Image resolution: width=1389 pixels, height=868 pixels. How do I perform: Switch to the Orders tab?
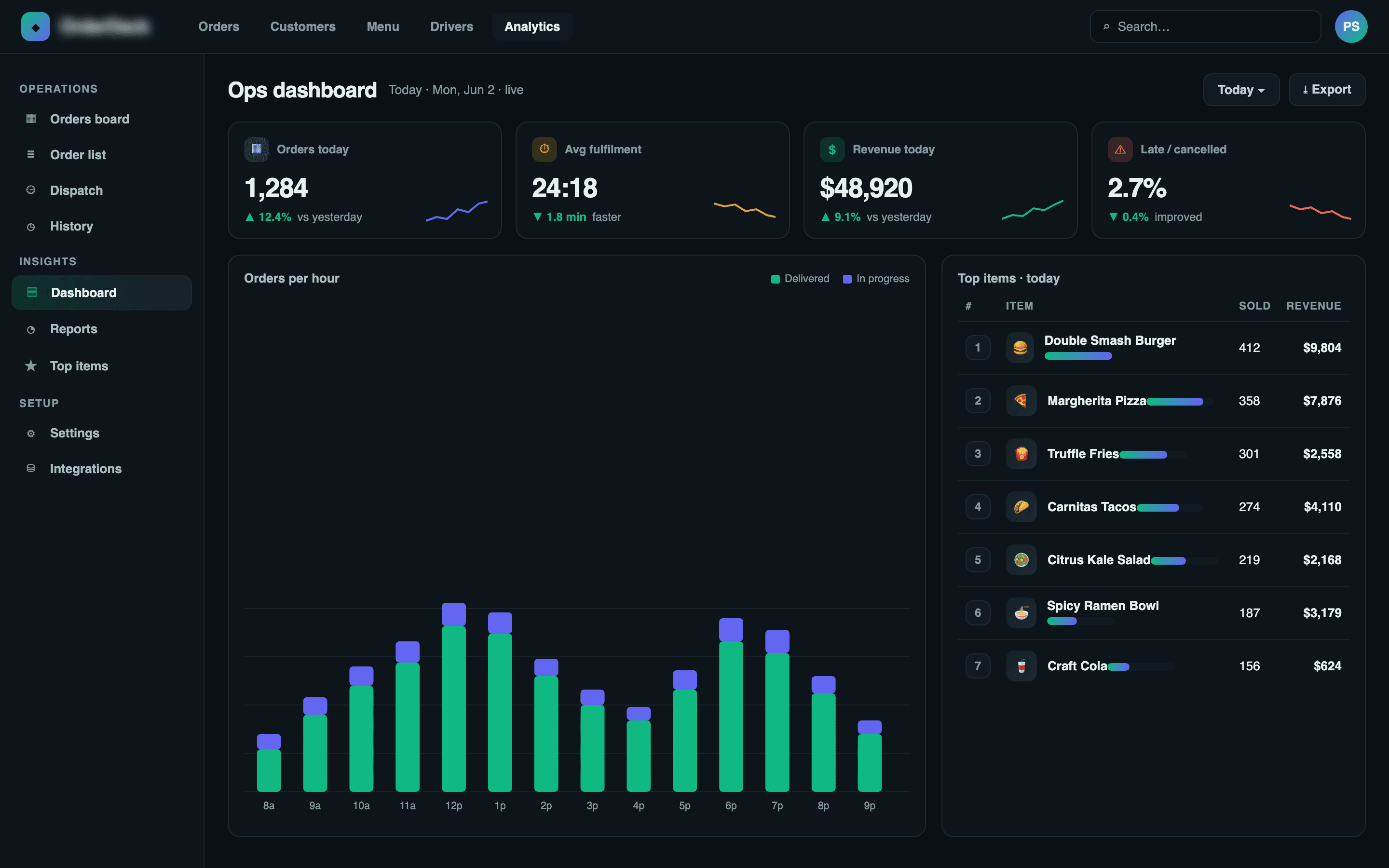pyautogui.click(x=218, y=27)
